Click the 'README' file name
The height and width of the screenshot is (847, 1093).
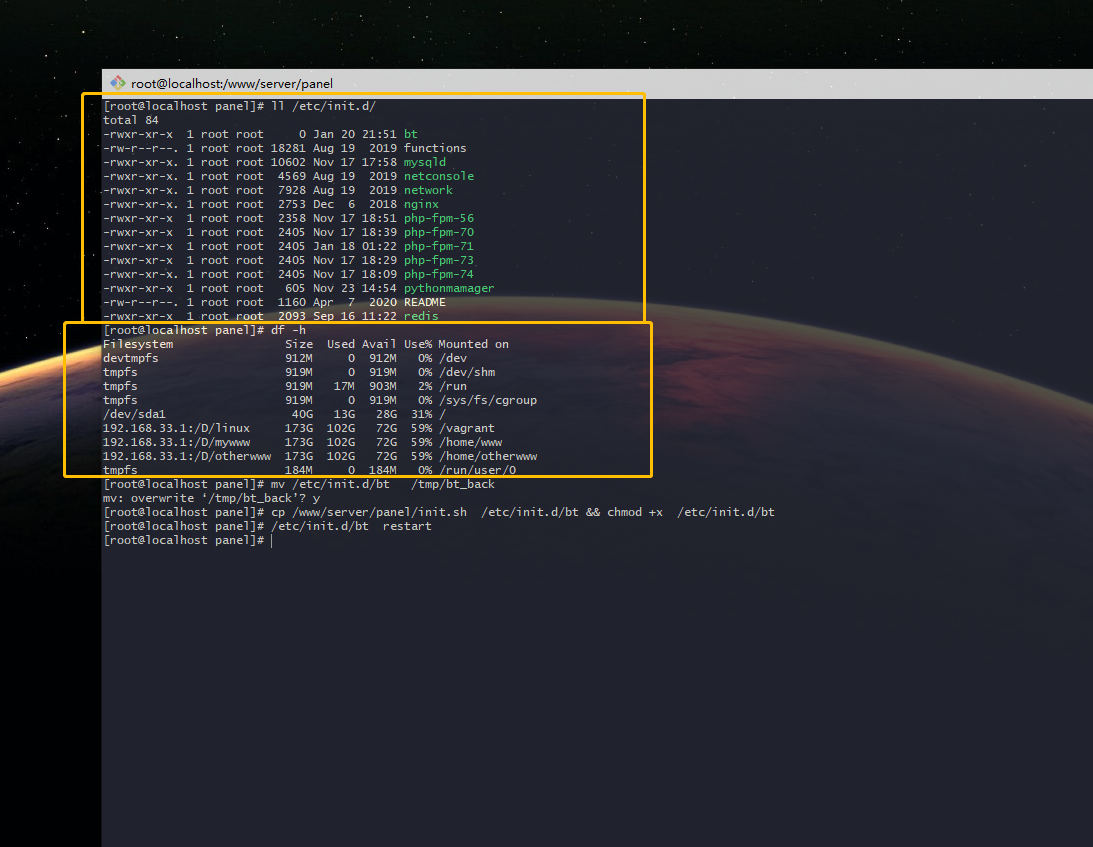click(425, 302)
